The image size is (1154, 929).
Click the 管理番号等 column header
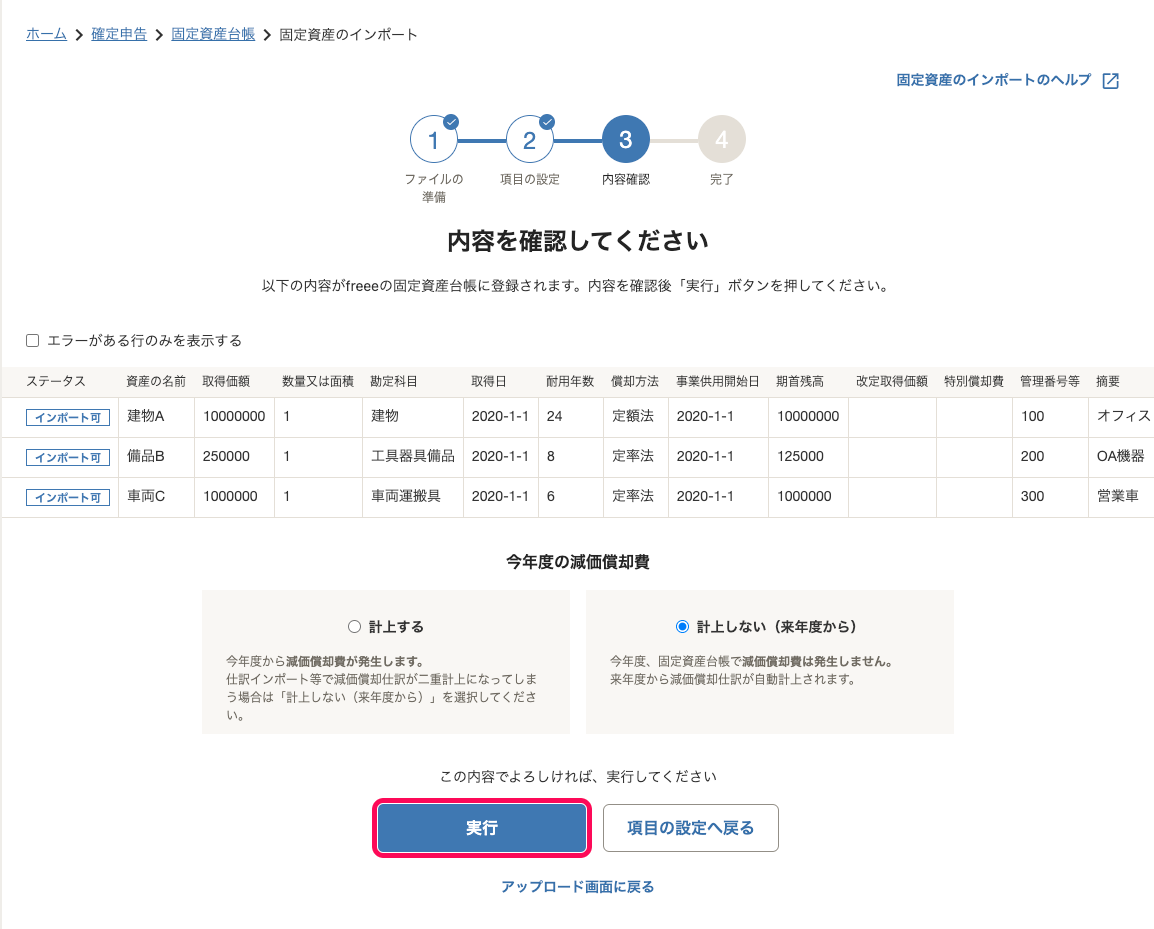[x=1050, y=381]
